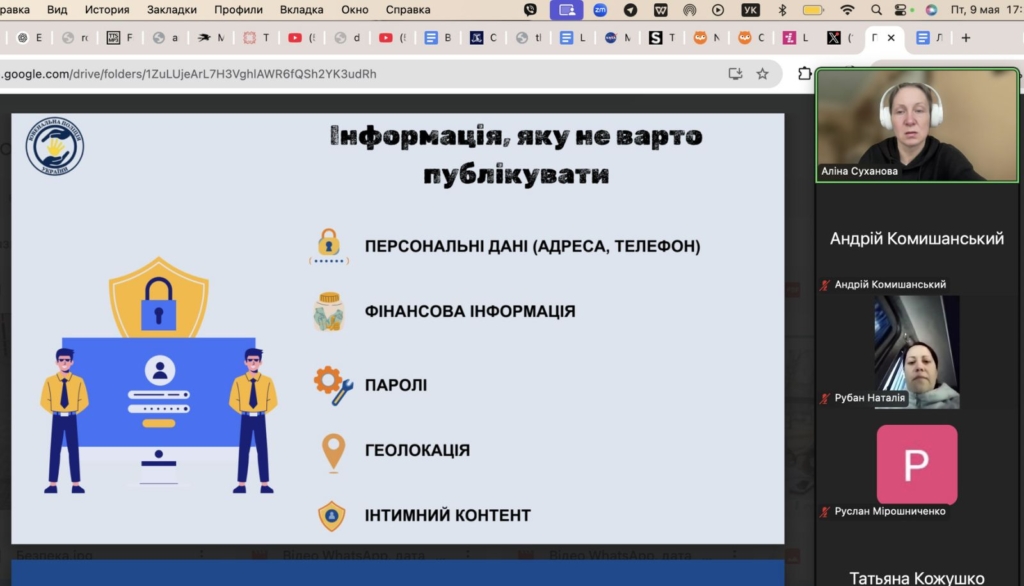Open the История menu
The width and height of the screenshot is (1024, 586).
(x=106, y=10)
